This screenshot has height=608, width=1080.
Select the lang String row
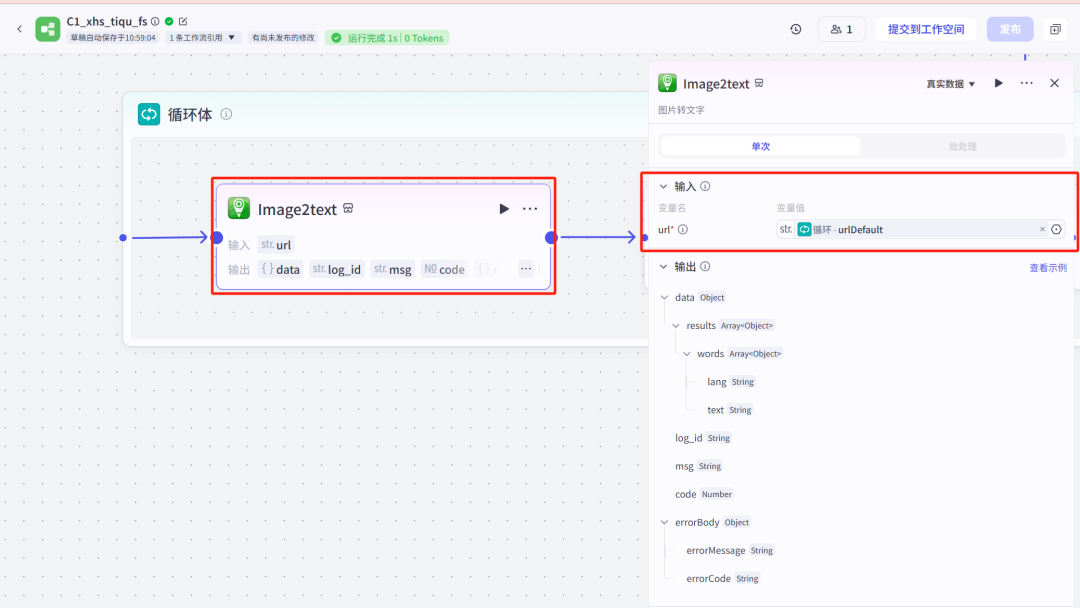(731, 381)
